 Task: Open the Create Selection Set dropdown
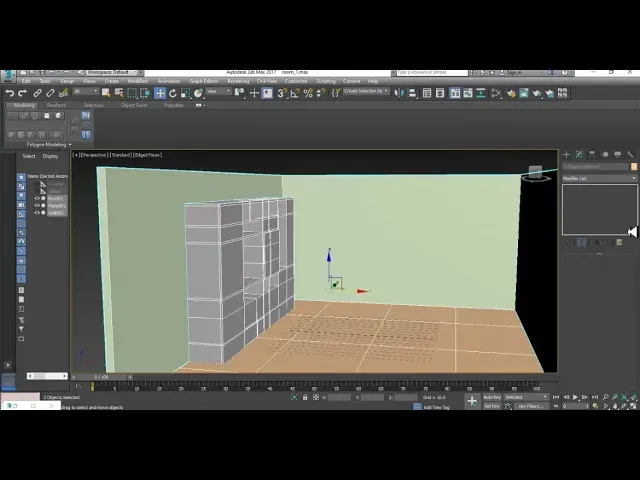(x=366, y=92)
